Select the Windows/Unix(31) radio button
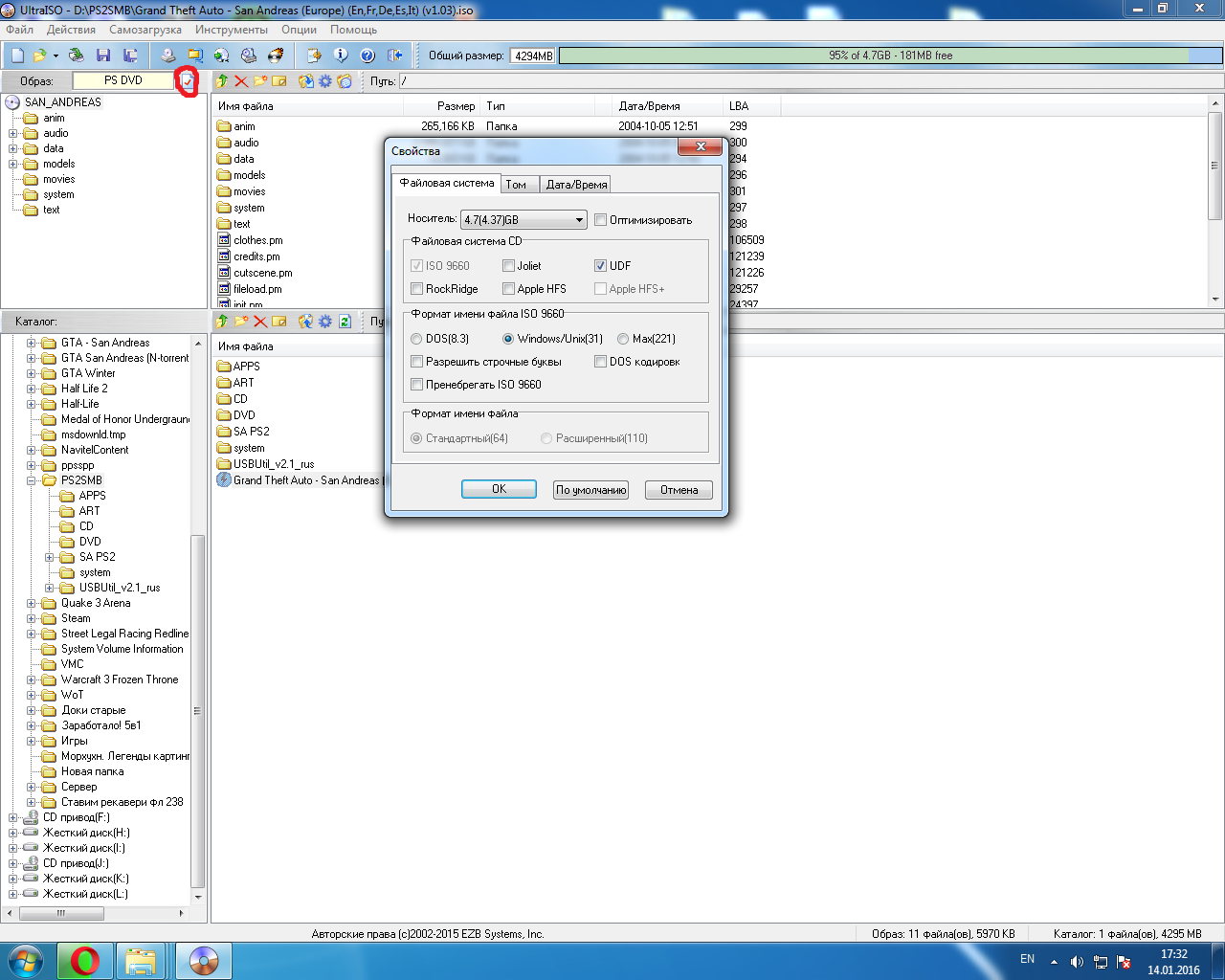The height and width of the screenshot is (980, 1225). pyautogui.click(x=508, y=339)
